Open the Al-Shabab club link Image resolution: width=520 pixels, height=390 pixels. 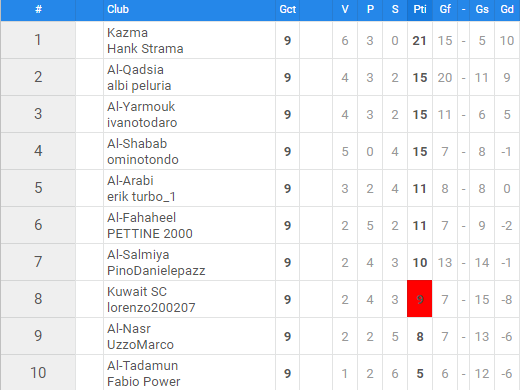[137, 144]
